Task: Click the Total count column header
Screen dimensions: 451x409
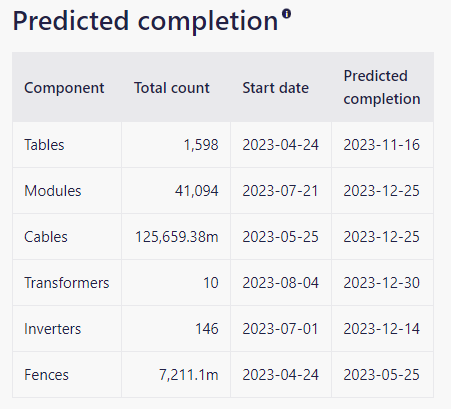Action: [172, 88]
